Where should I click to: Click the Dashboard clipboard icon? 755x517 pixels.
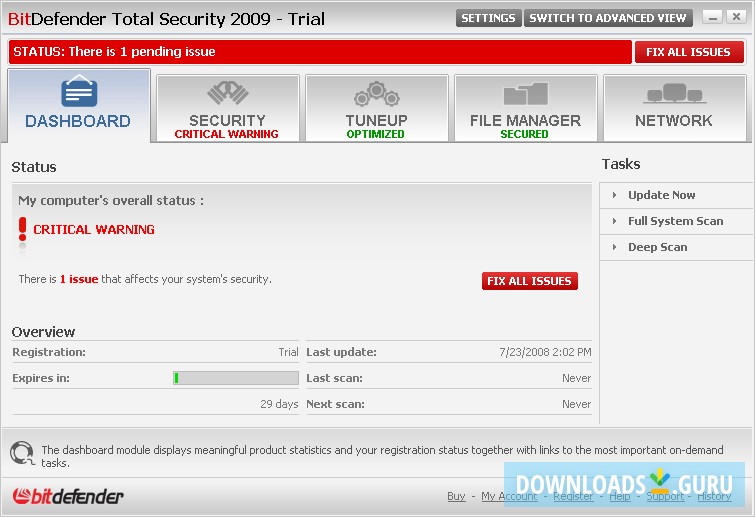pyautogui.click(x=79, y=91)
